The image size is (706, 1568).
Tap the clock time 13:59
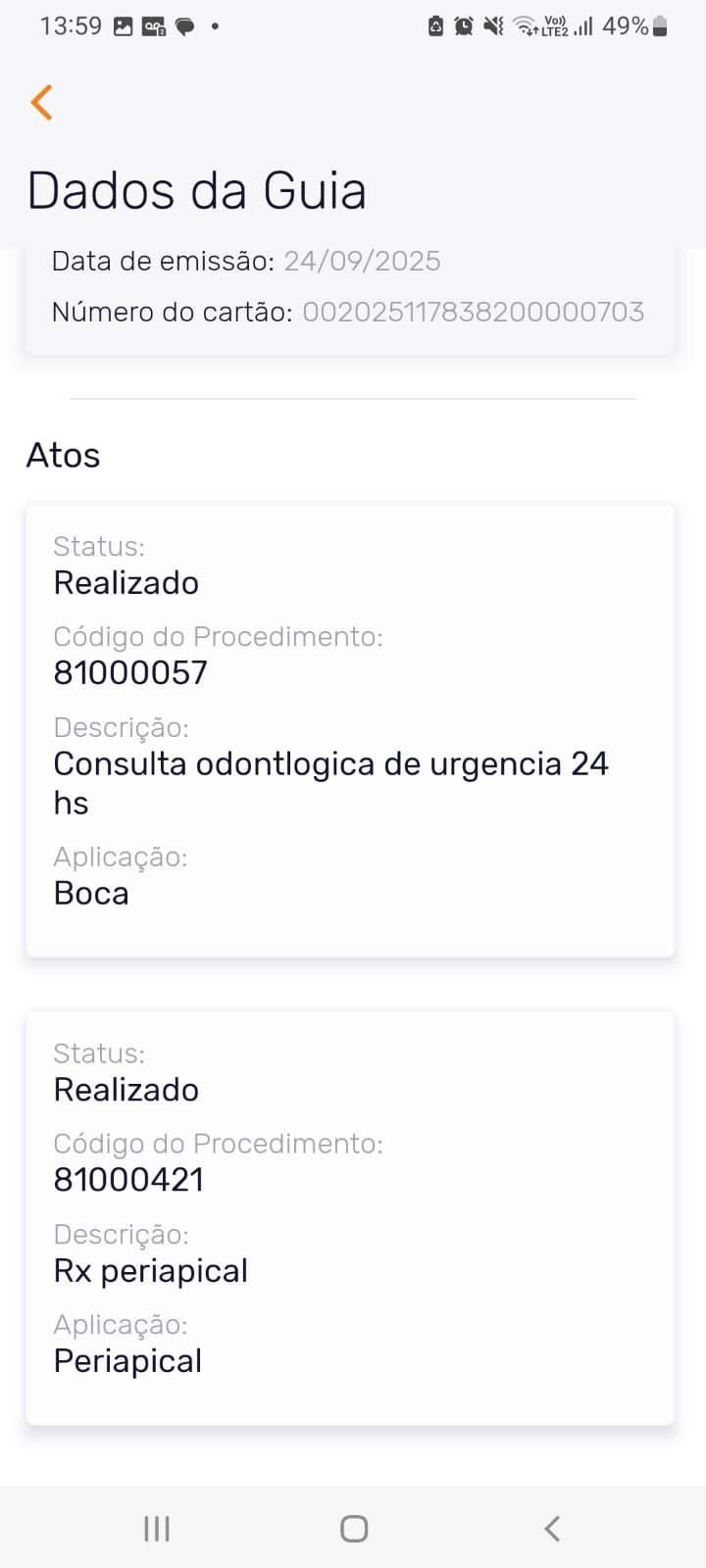(x=71, y=26)
